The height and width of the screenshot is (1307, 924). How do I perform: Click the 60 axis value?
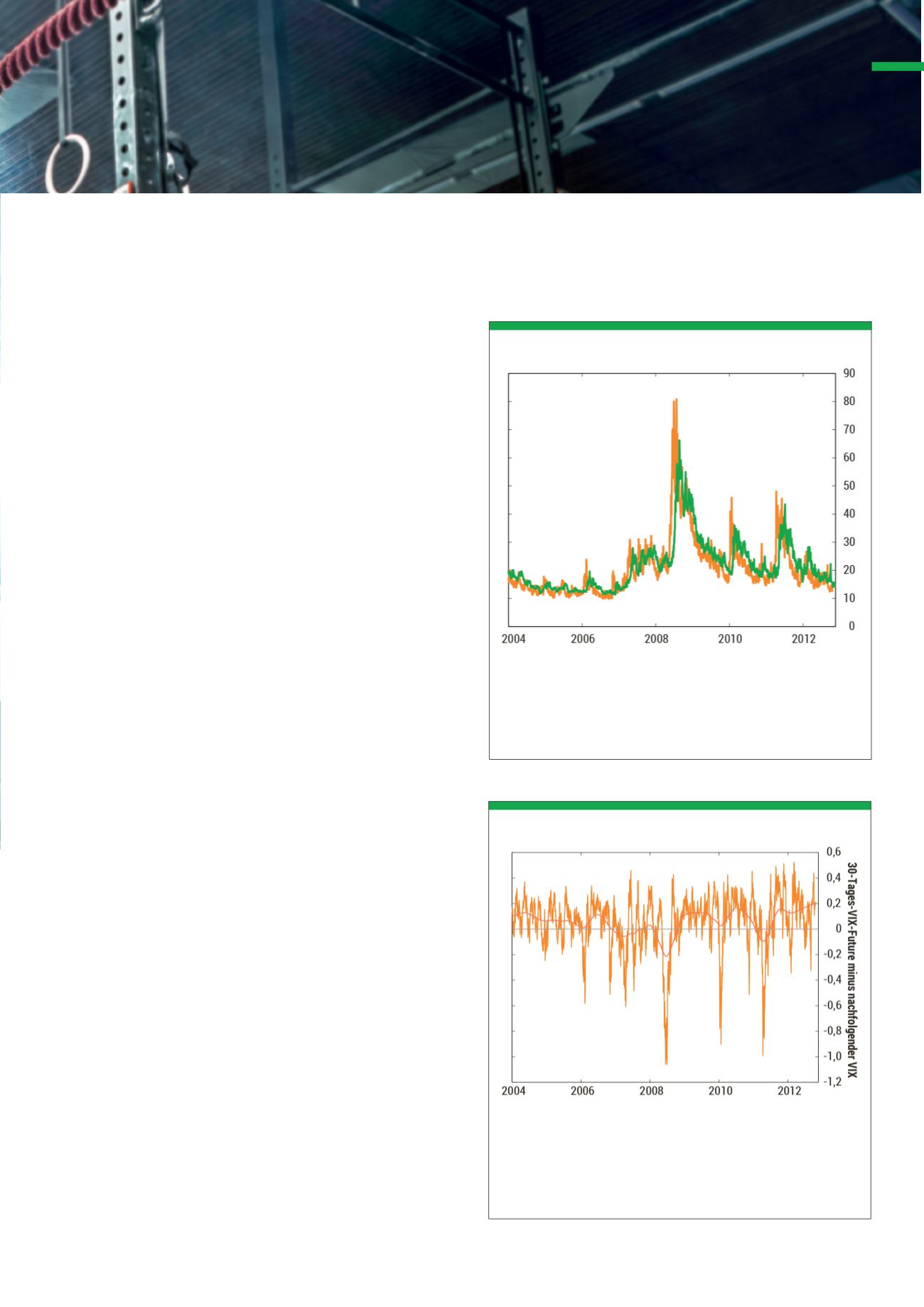coord(849,458)
